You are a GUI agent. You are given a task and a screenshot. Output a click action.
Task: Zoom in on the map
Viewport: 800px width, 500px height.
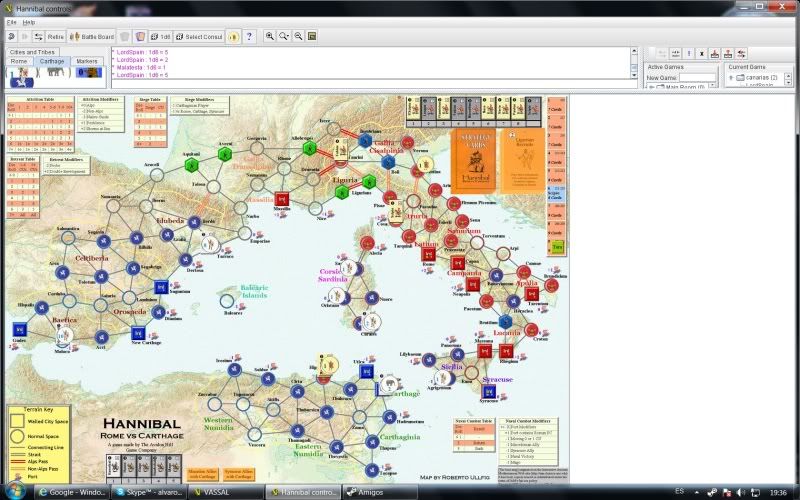pyautogui.click(x=269, y=36)
